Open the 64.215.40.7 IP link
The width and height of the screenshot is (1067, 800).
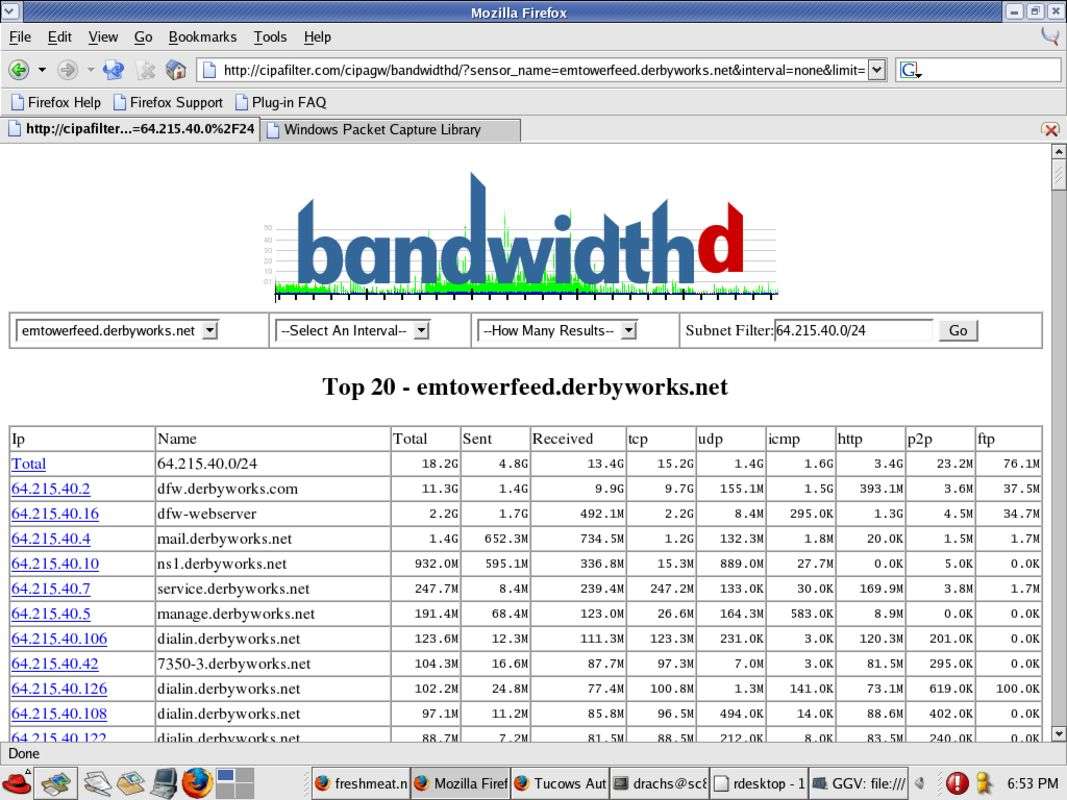click(x=50, y=588)
